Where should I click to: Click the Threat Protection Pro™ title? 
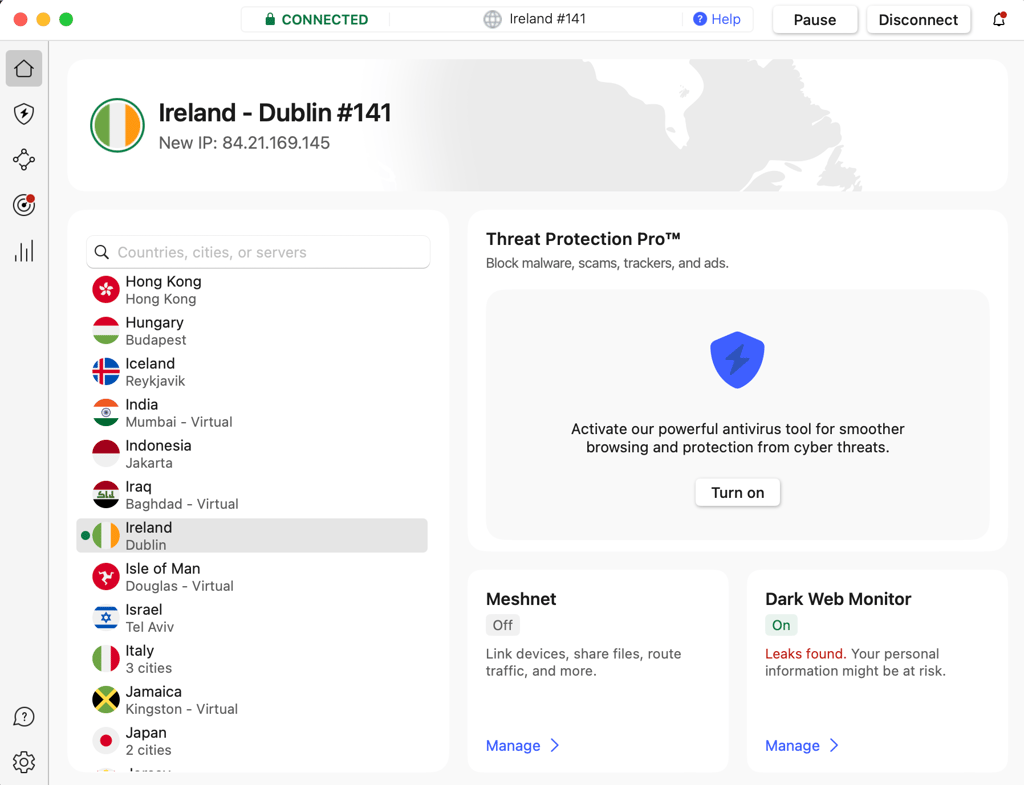(583, 239)
